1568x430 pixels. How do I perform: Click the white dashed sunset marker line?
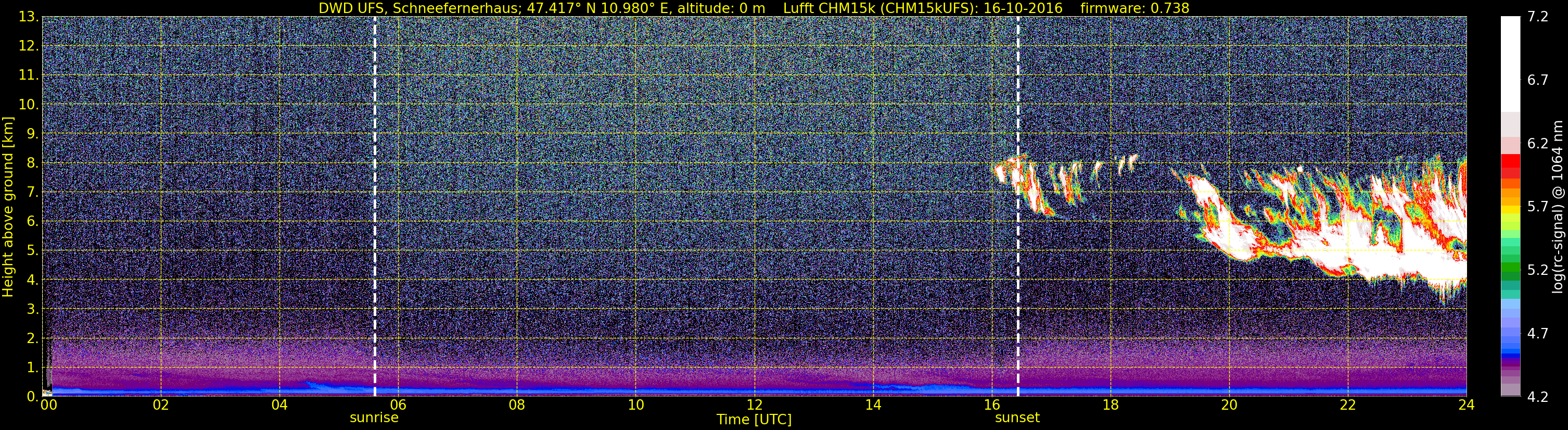click(x=1018, y=206)
